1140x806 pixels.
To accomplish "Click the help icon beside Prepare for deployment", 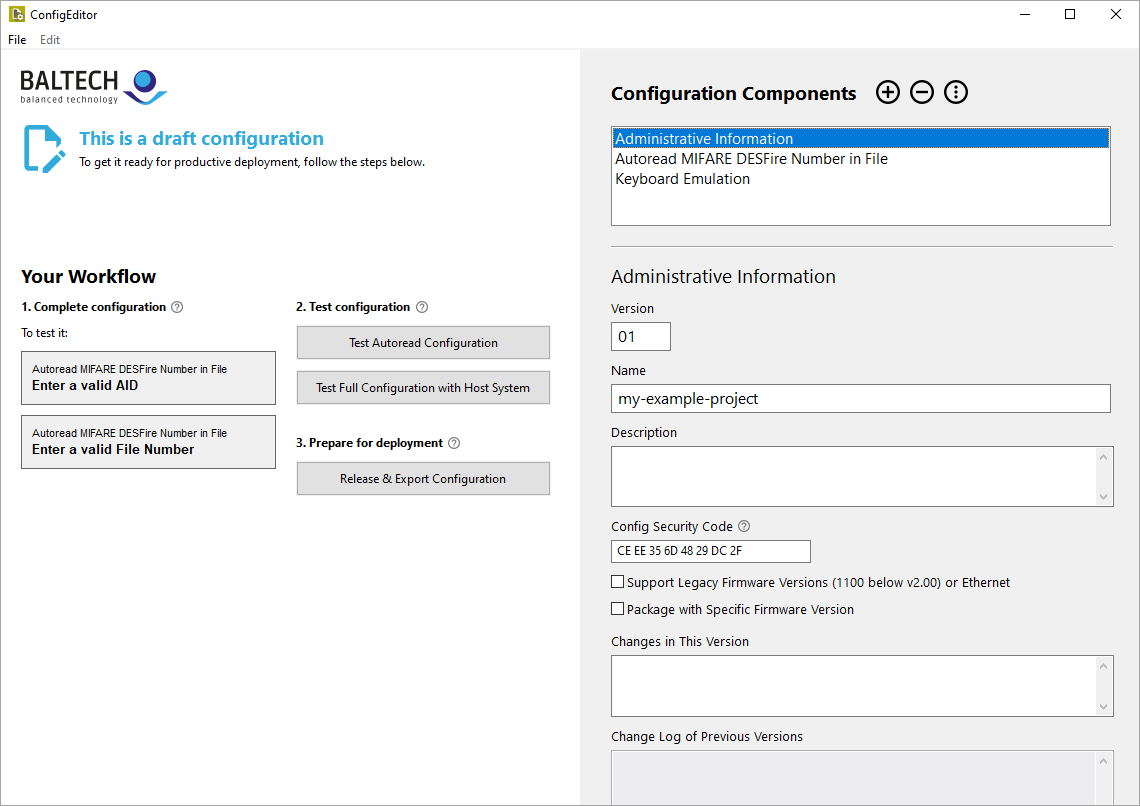I will pos(454,443).
